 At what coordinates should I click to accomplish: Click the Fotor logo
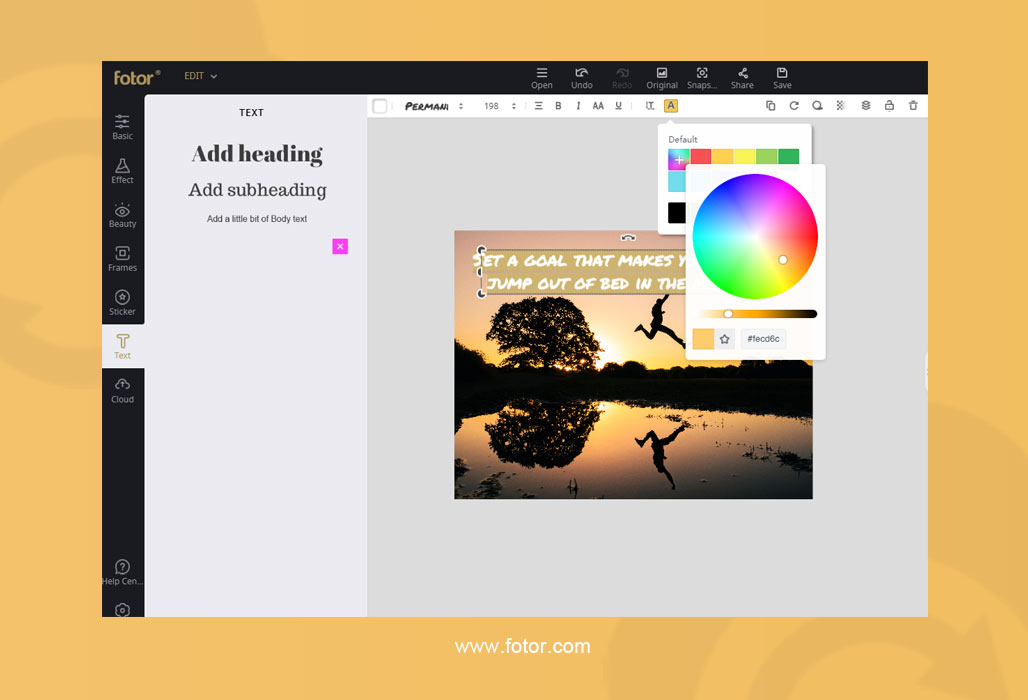(136, 77)
